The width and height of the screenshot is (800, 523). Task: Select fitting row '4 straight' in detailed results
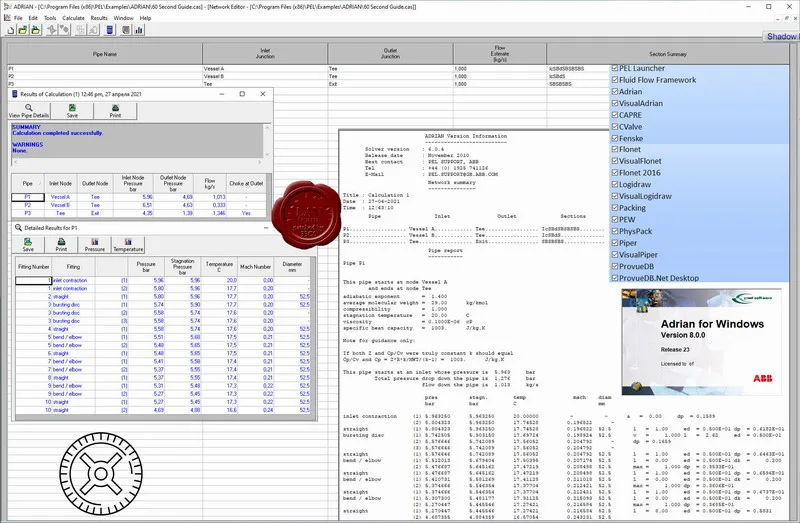click(162, 329)
